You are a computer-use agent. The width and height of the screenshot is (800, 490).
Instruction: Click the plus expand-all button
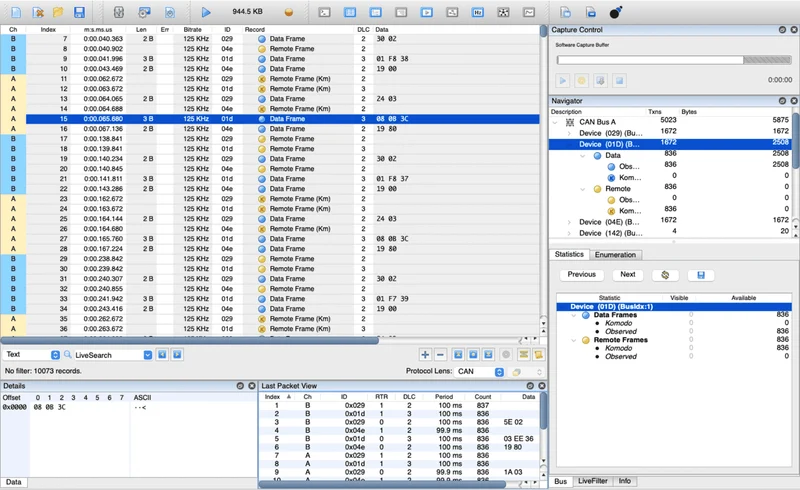(x=425, y=355)
